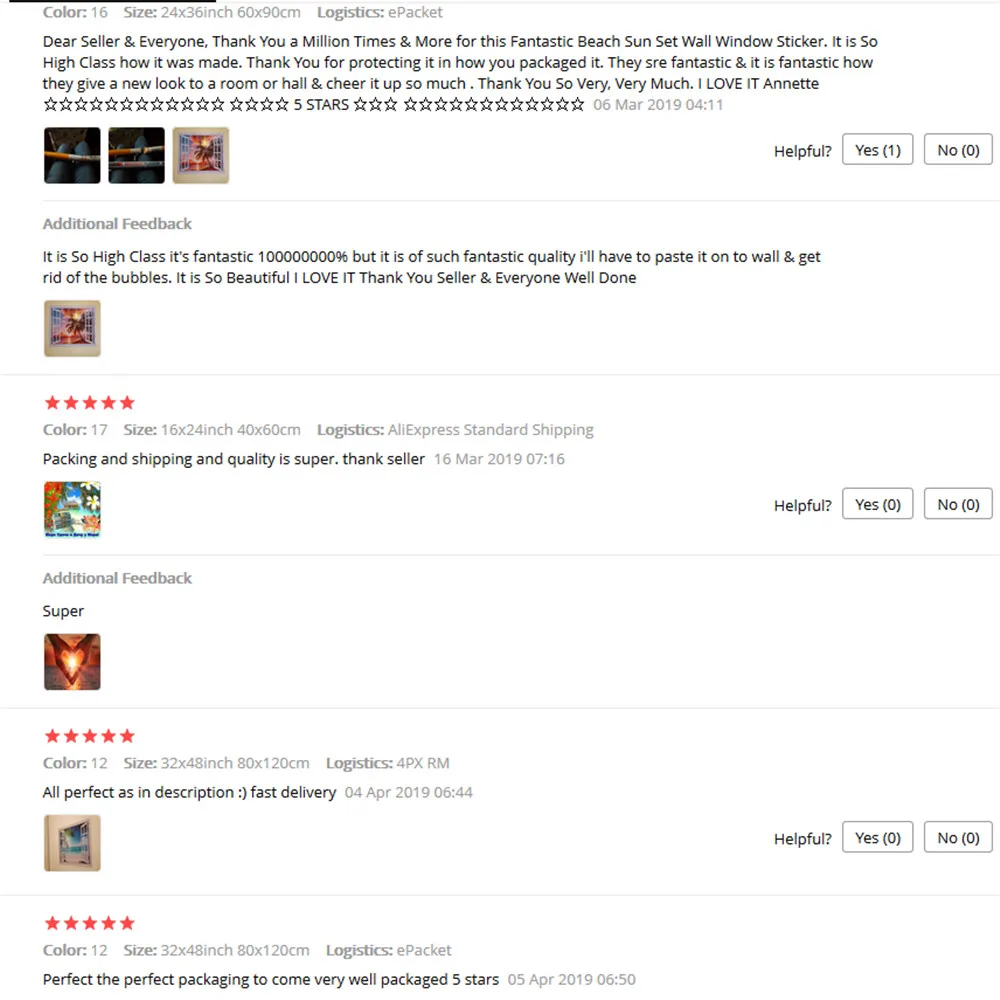The image size is (1000, 1000).
Task: Open first photo thumbnail in Annette's review
Action: 72,156
